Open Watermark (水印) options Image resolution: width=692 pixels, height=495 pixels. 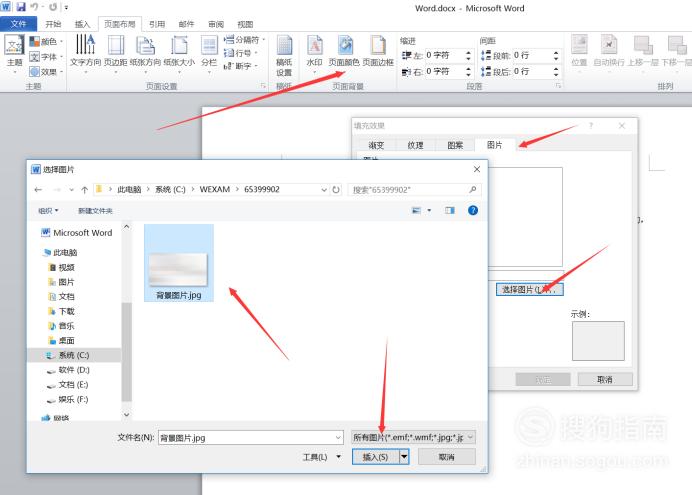pos(314,51)
